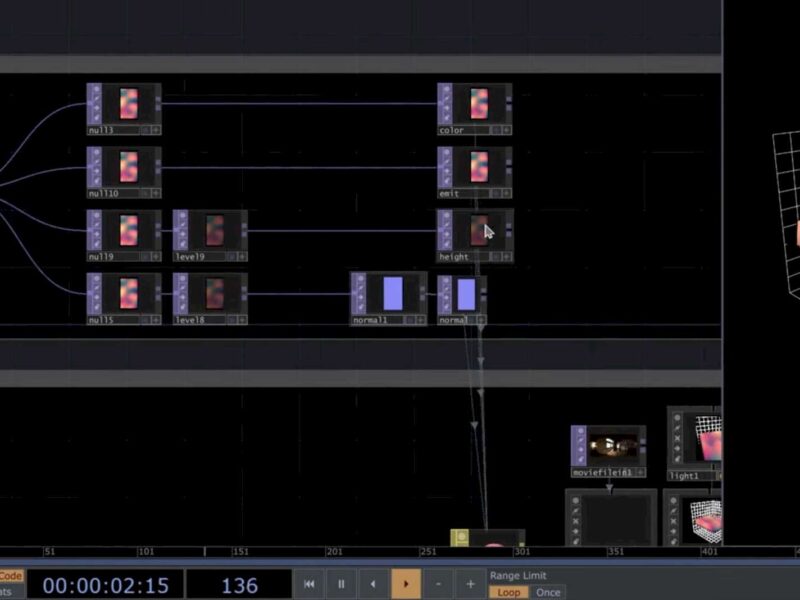The image size is (800, 600).
Task: Select the emit node thumbnail
Action: click(479, 167)
